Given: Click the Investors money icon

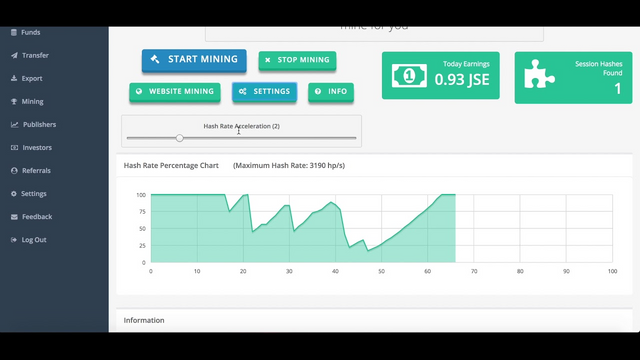Looking at the screenshot, I should pos(14,147).
